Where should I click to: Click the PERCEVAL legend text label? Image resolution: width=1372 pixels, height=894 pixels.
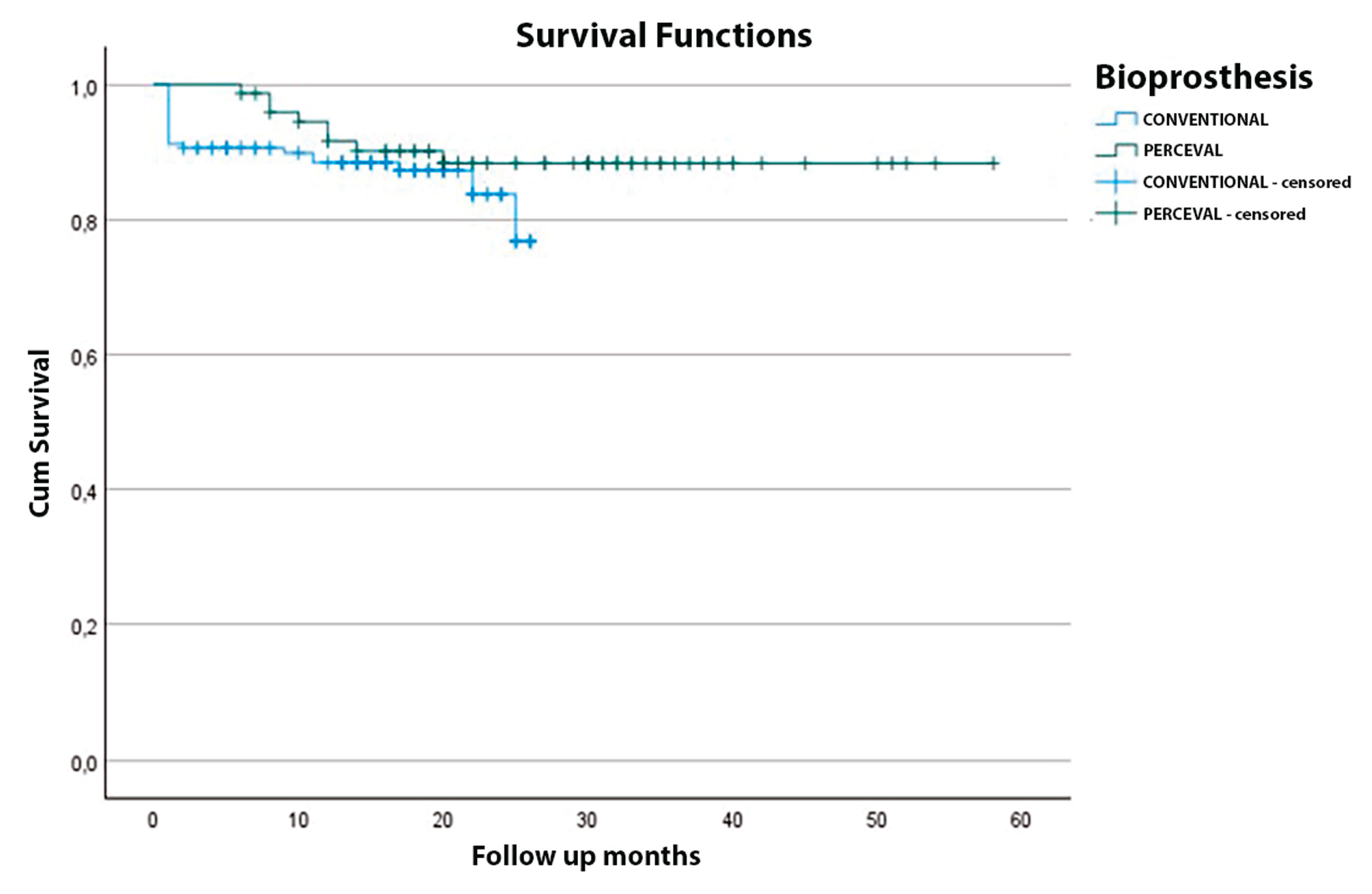[1183, 151]
